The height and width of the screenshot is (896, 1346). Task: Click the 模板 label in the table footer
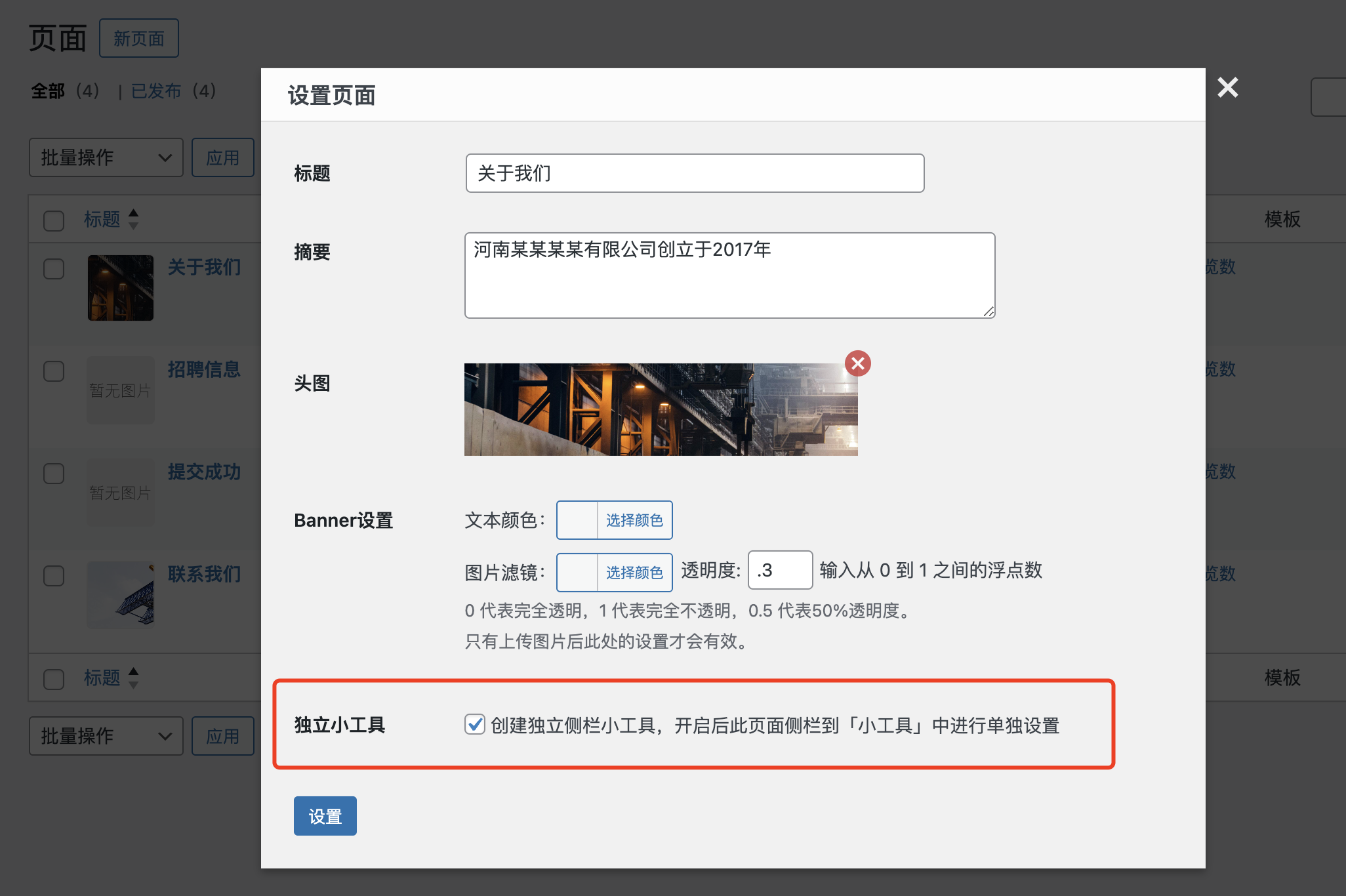[x=1282, y=678]
